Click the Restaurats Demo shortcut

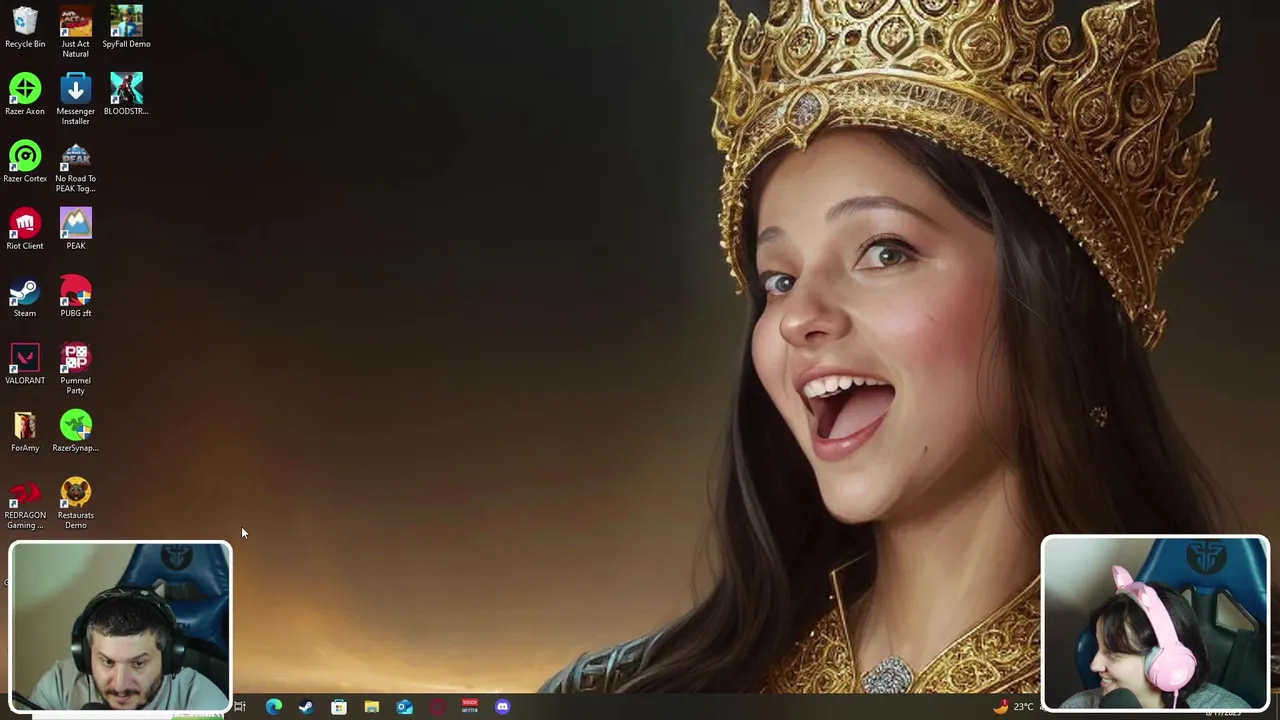point(75,503)
